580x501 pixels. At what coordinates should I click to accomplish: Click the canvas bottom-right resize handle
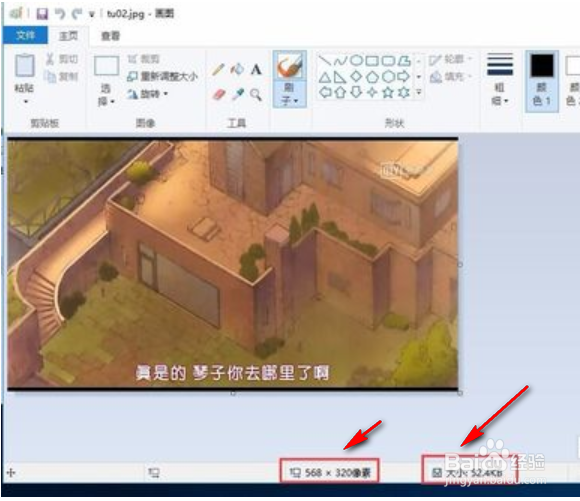(460, 393)
